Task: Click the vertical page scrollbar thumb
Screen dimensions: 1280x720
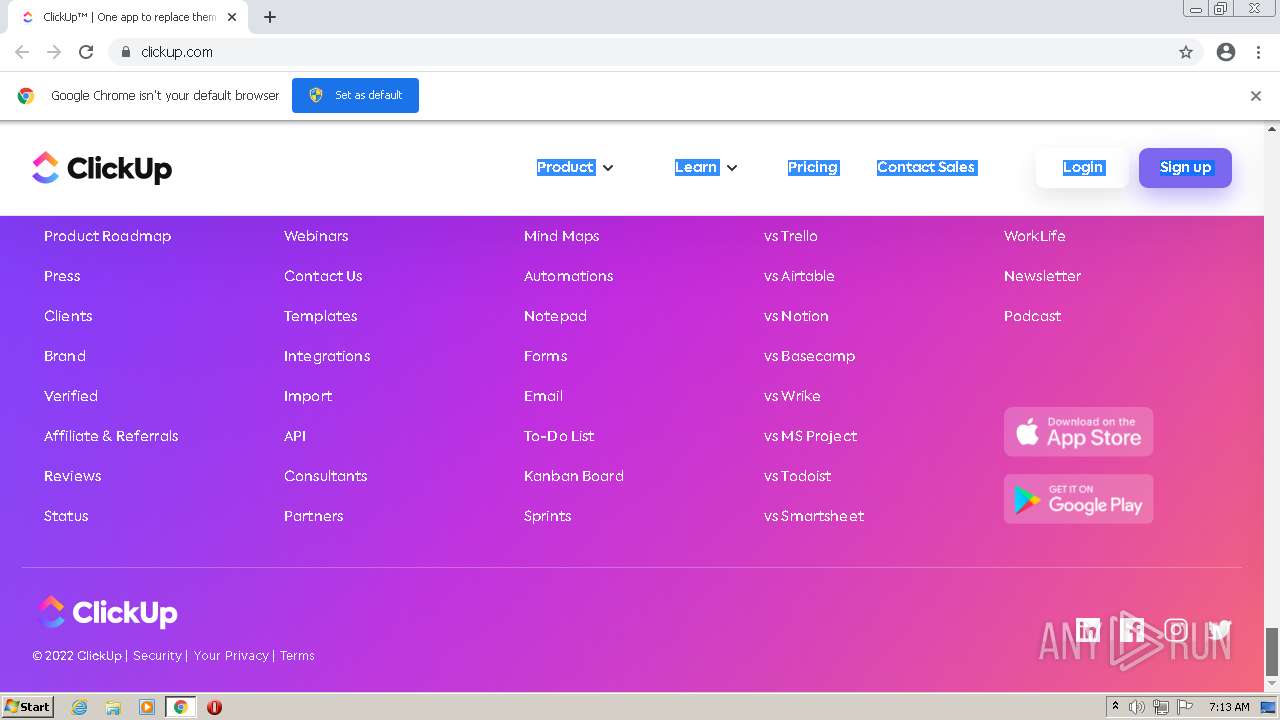Action: point(1272,652)
